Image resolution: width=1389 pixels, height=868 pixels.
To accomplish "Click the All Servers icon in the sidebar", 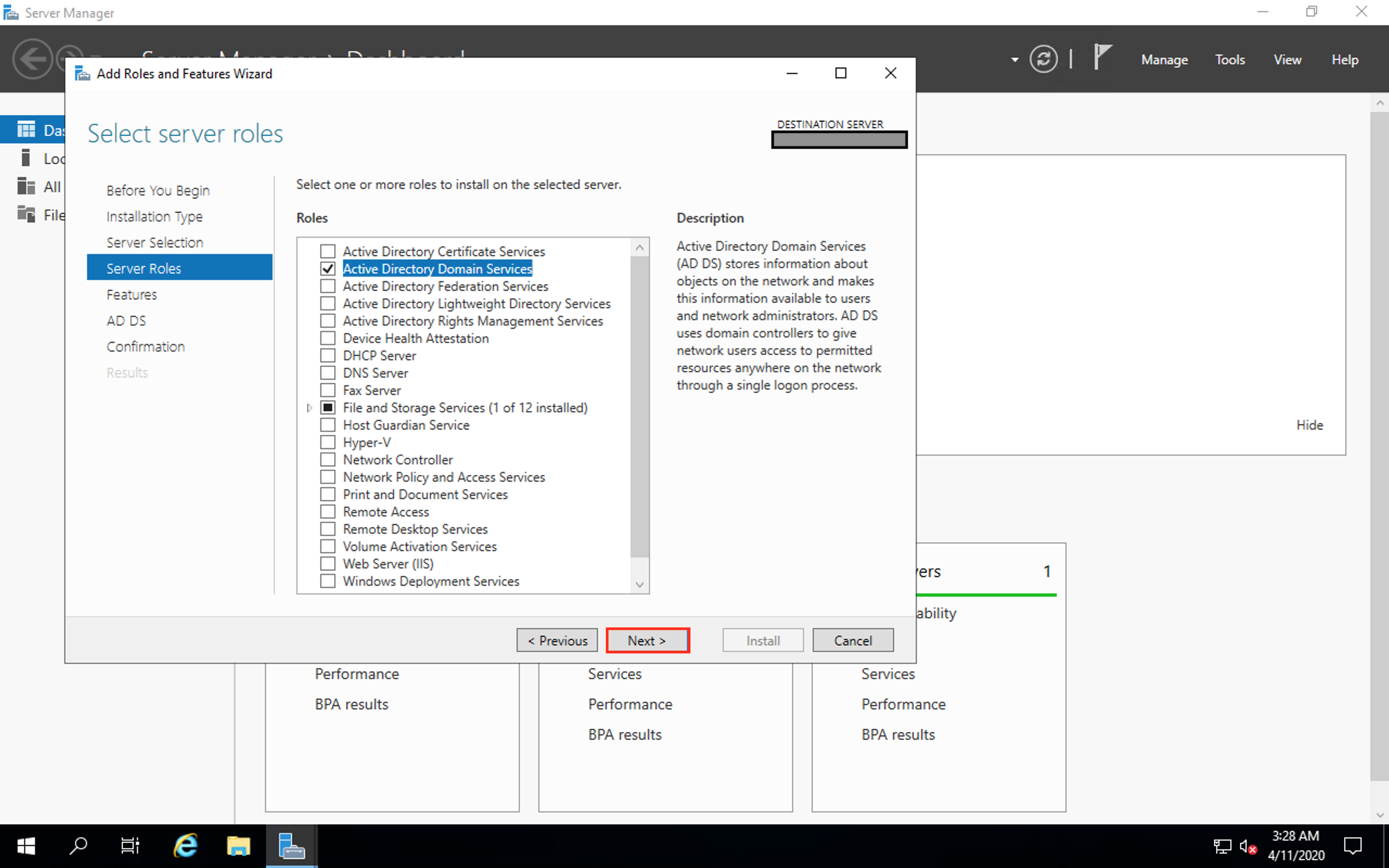I will click(x=26, y=186).
